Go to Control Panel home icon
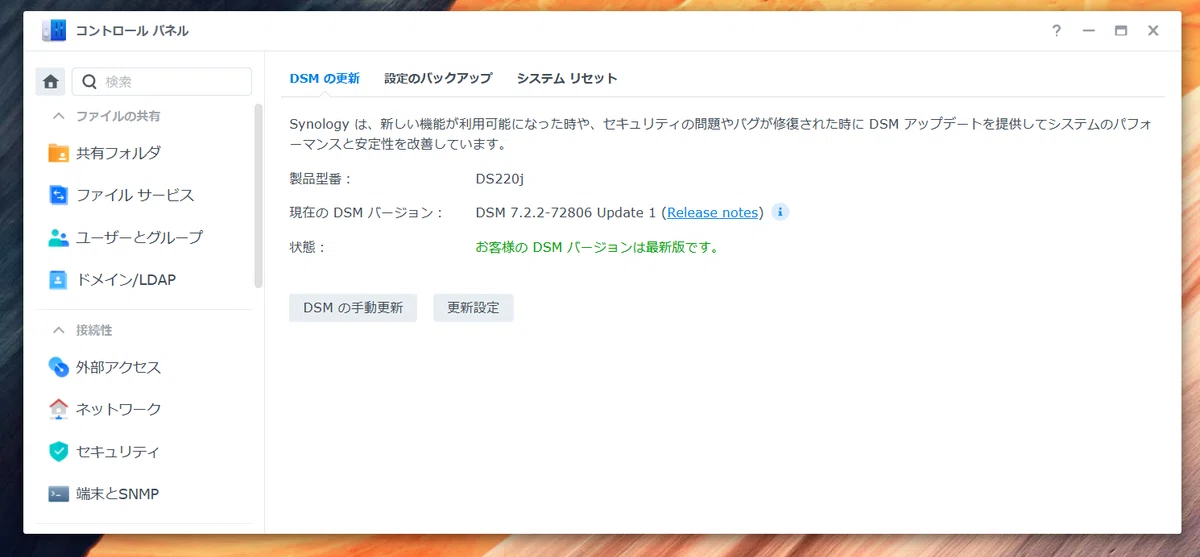Screen dimensions: 1200x557 pyautogui.click(x=51, y=82)
